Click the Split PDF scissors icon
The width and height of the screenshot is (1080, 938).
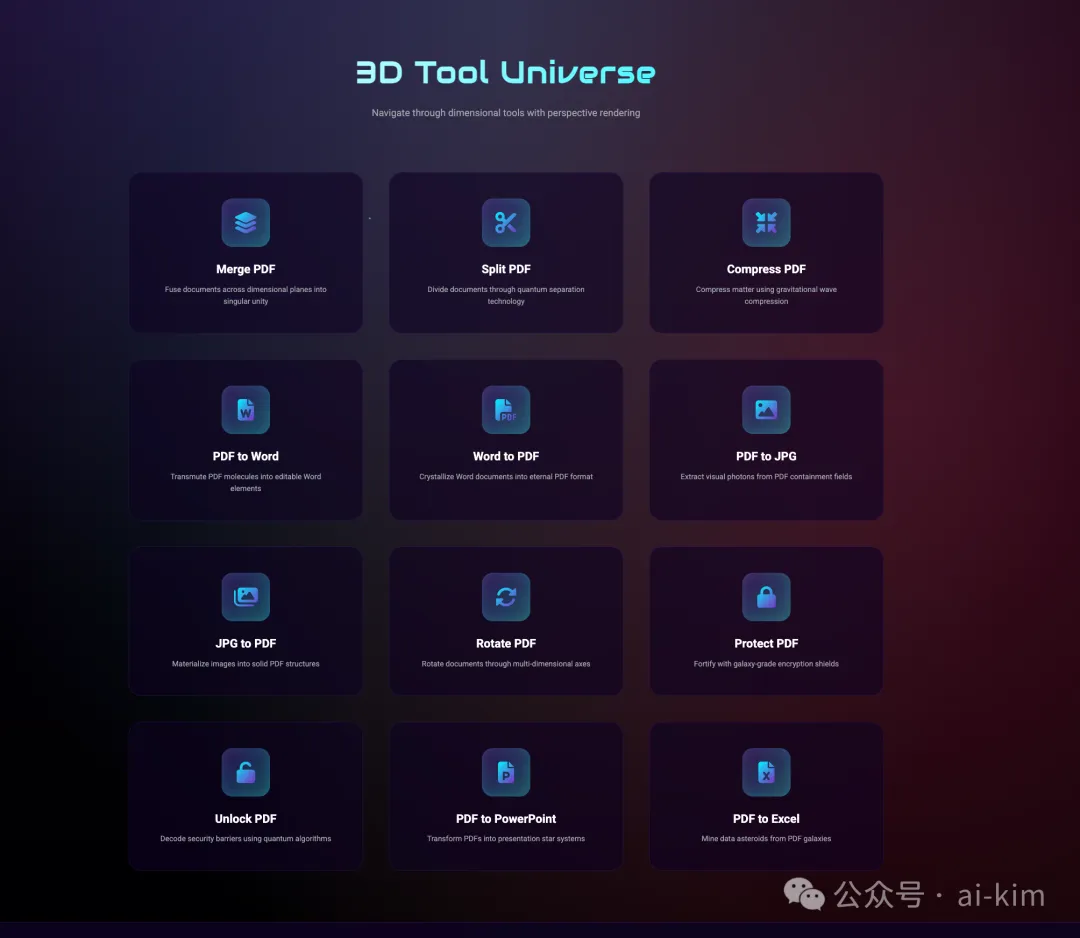tap(506, 222)
